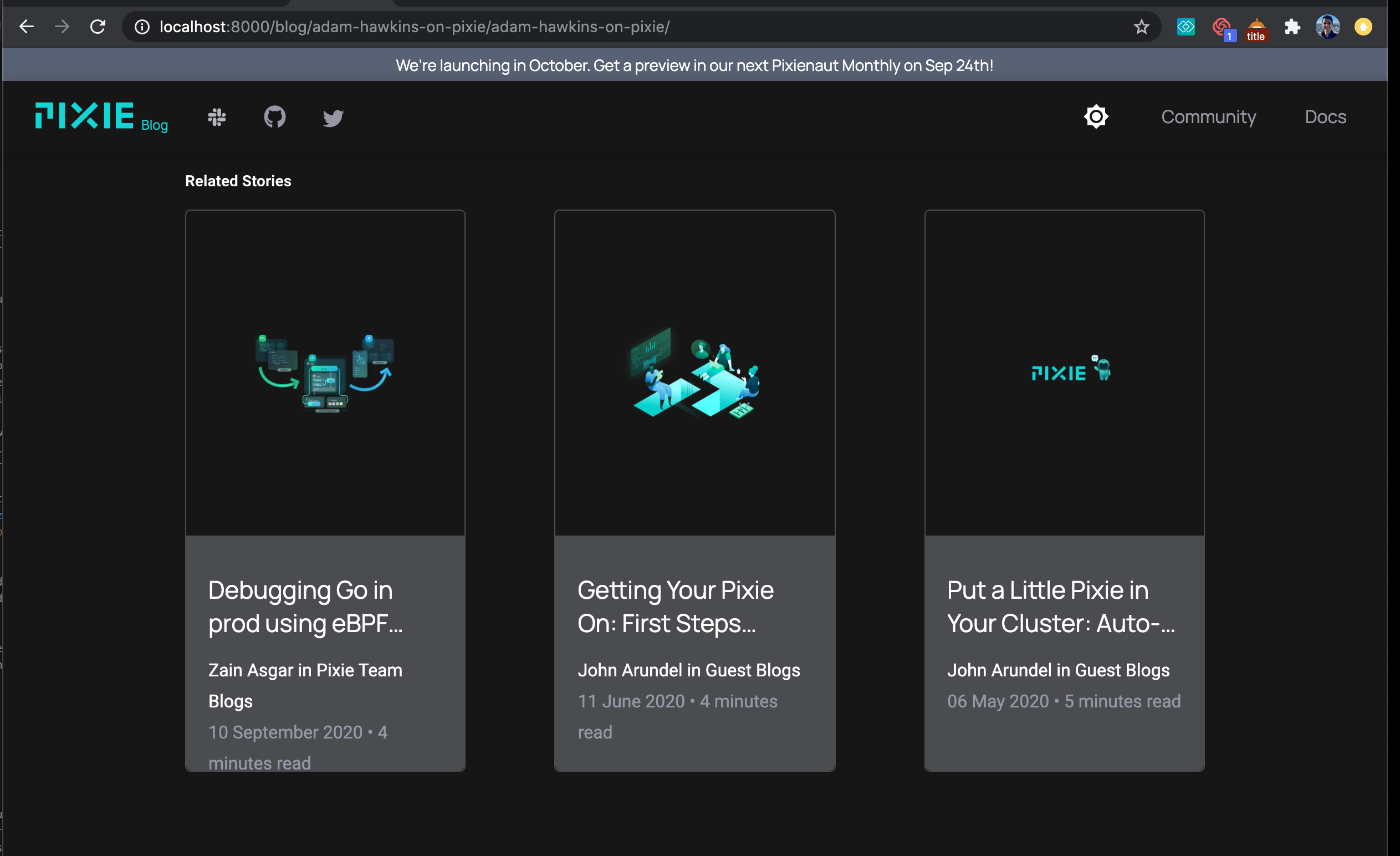This screenshot has width=1400, height=856.
Task: Open the Debugging Go in prod article title
Action: 305,607
